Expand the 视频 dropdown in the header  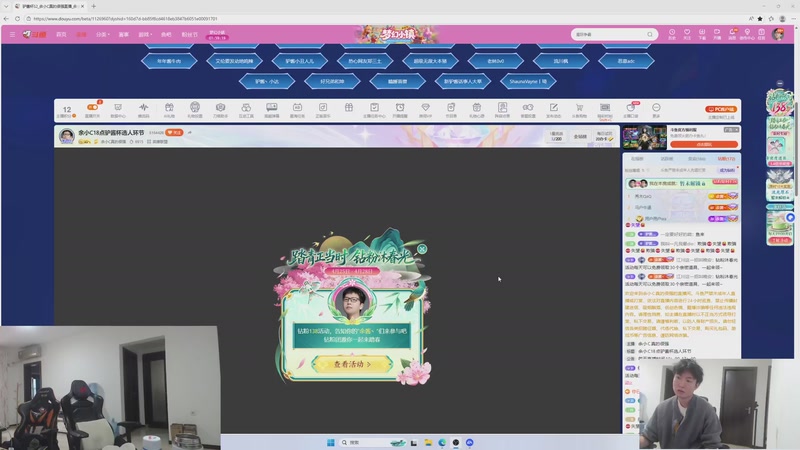(145, 35)
